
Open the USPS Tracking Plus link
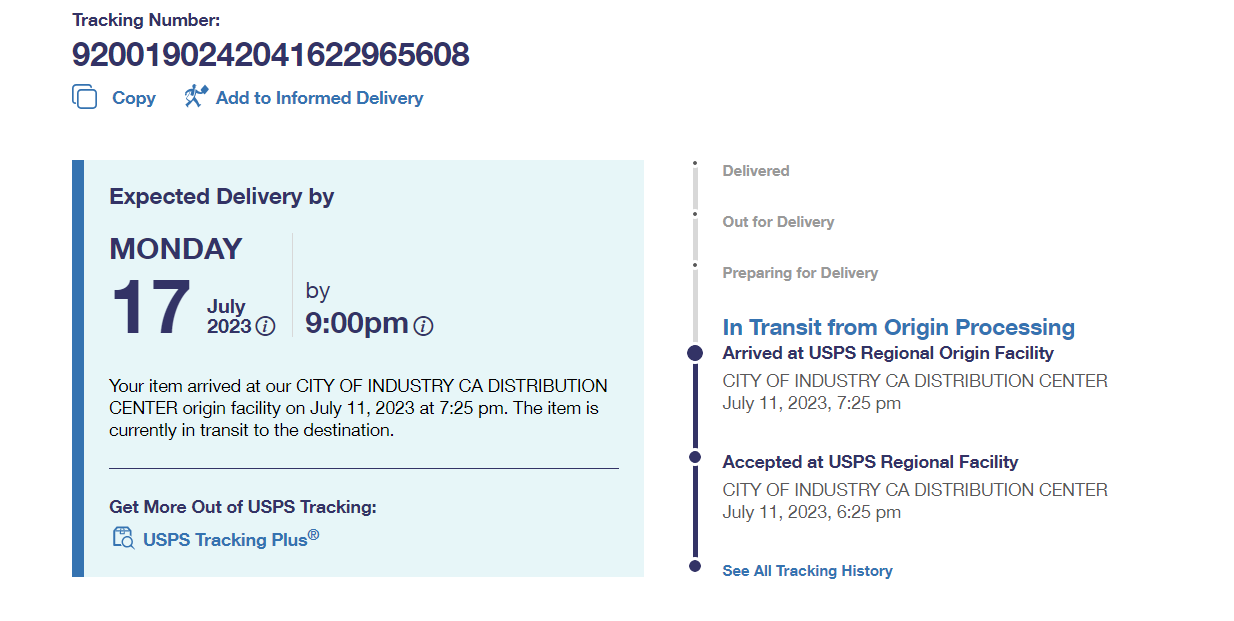[x=231, y=539]
